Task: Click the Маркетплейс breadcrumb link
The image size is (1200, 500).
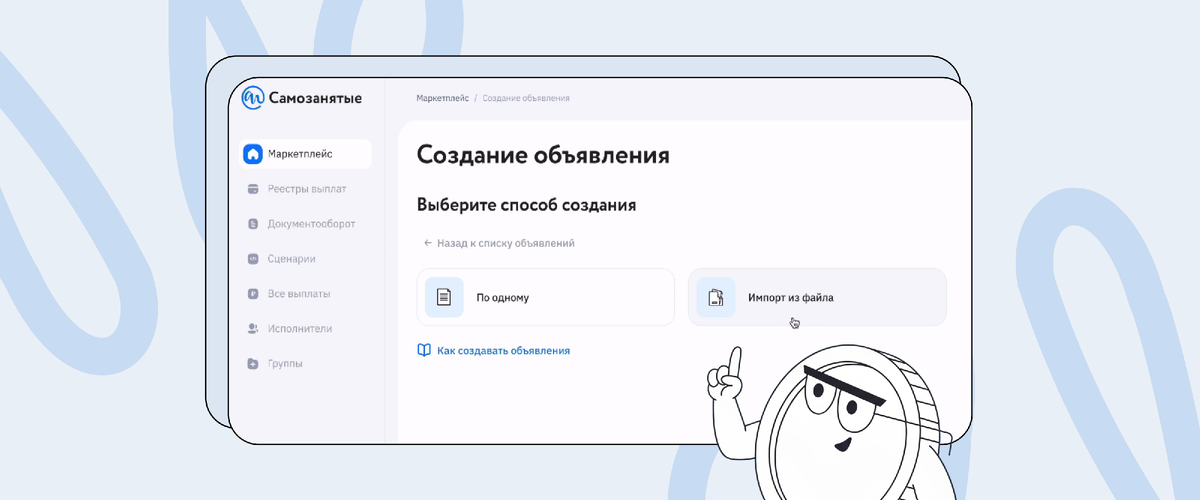Action: point(442,98)
